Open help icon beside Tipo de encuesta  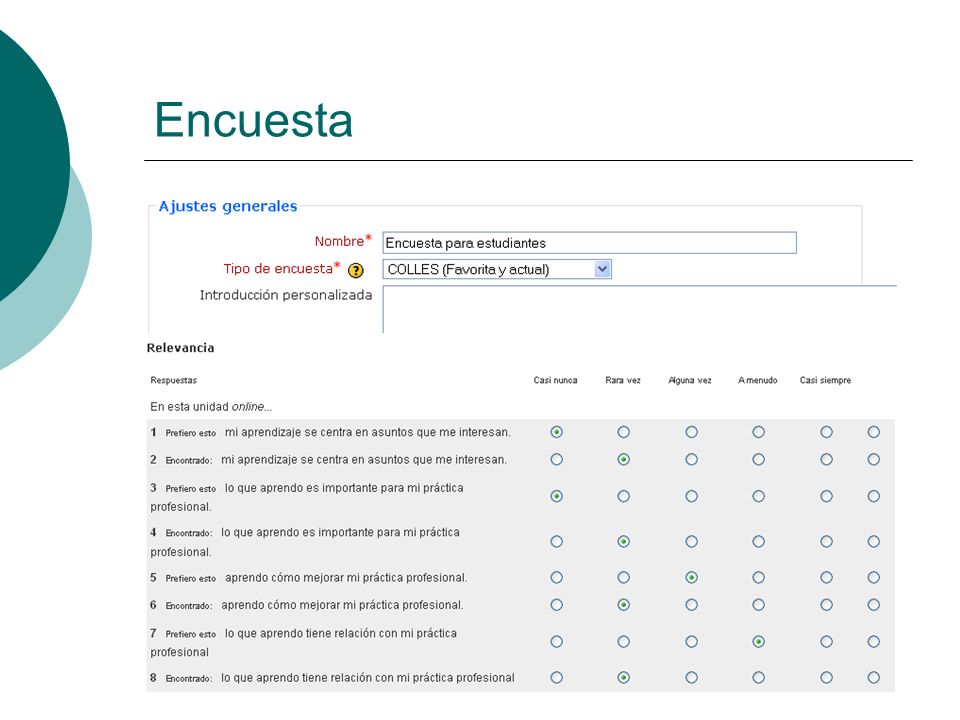[x=356, y=270]
